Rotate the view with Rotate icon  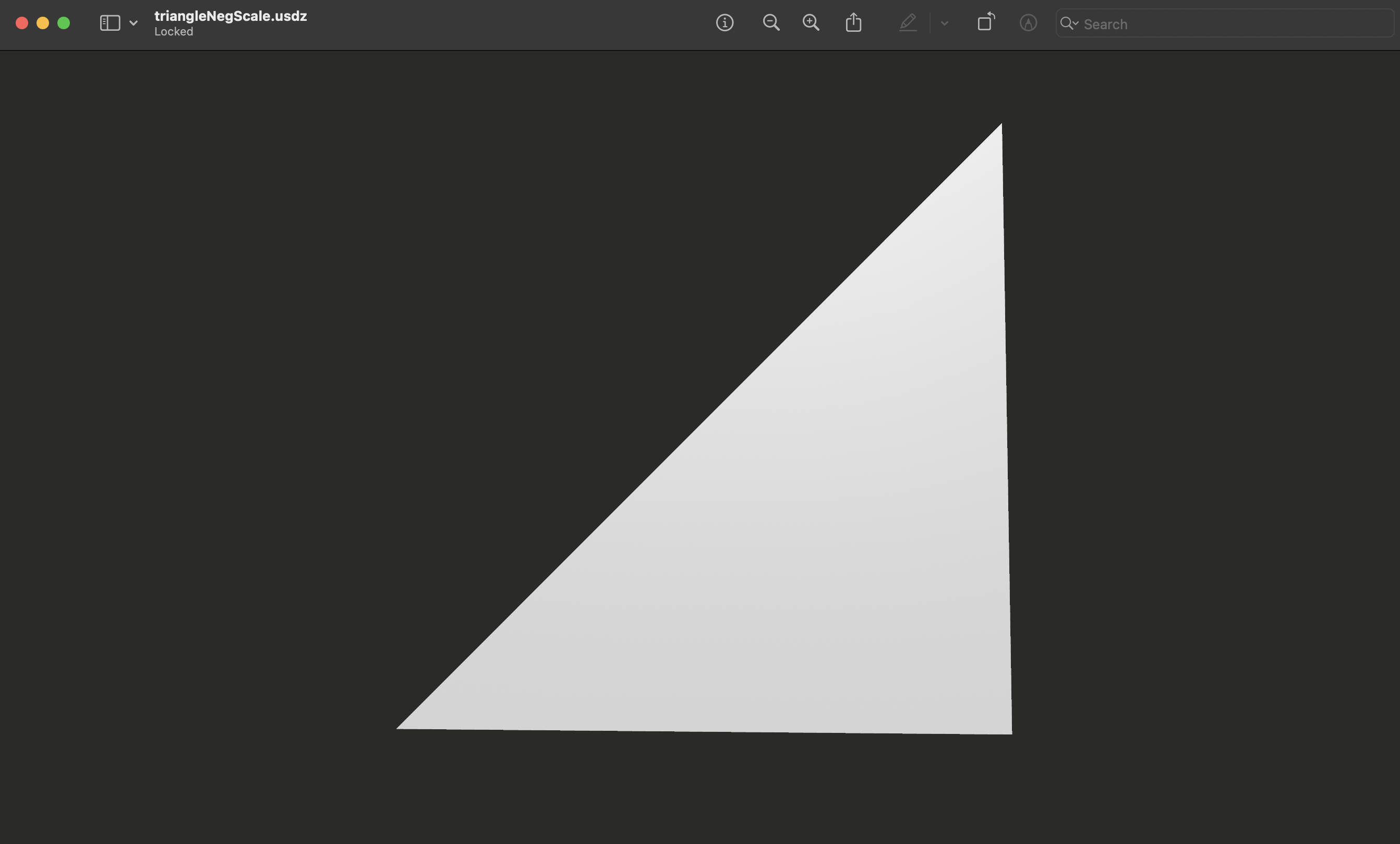click(986, 22)
